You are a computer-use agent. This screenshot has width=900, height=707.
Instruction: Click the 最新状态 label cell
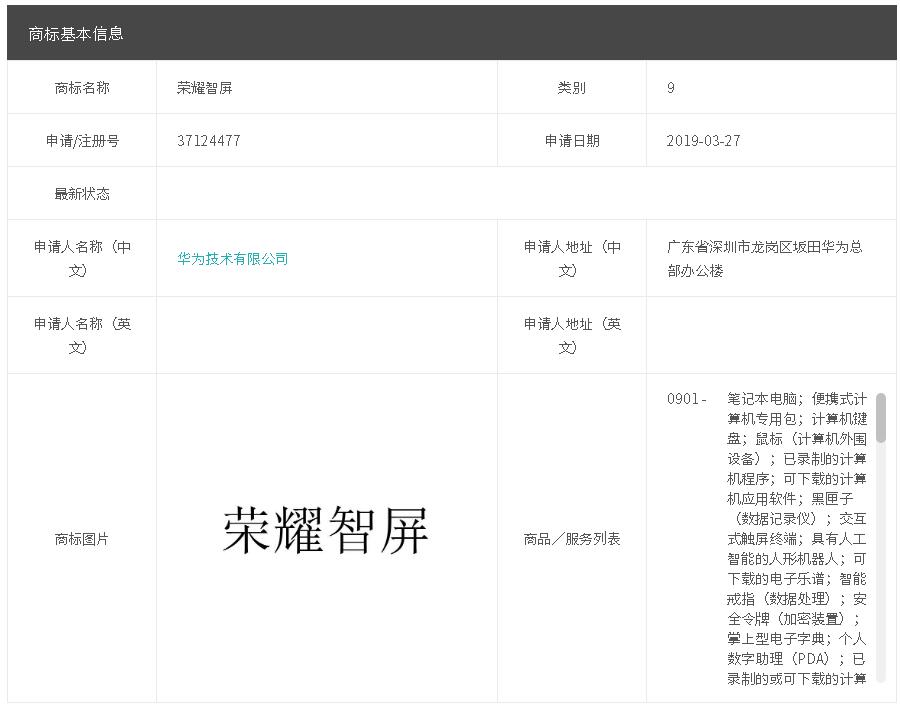point(82,194)
